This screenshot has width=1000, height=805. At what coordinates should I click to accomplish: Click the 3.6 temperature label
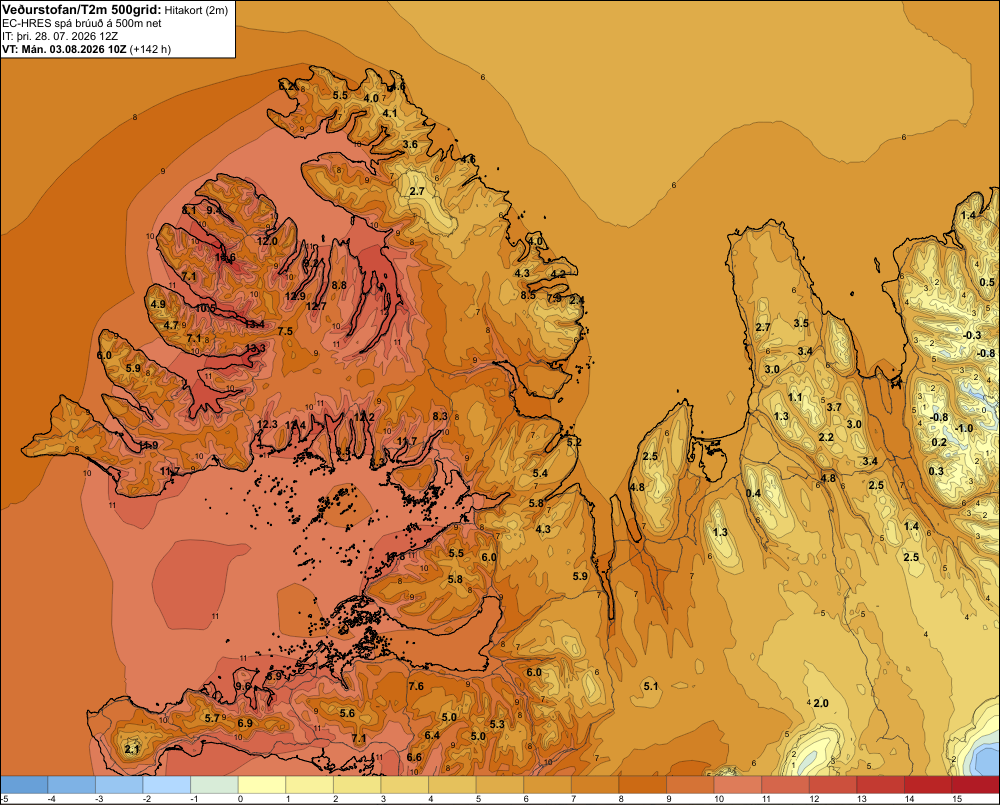click(410, 144)
